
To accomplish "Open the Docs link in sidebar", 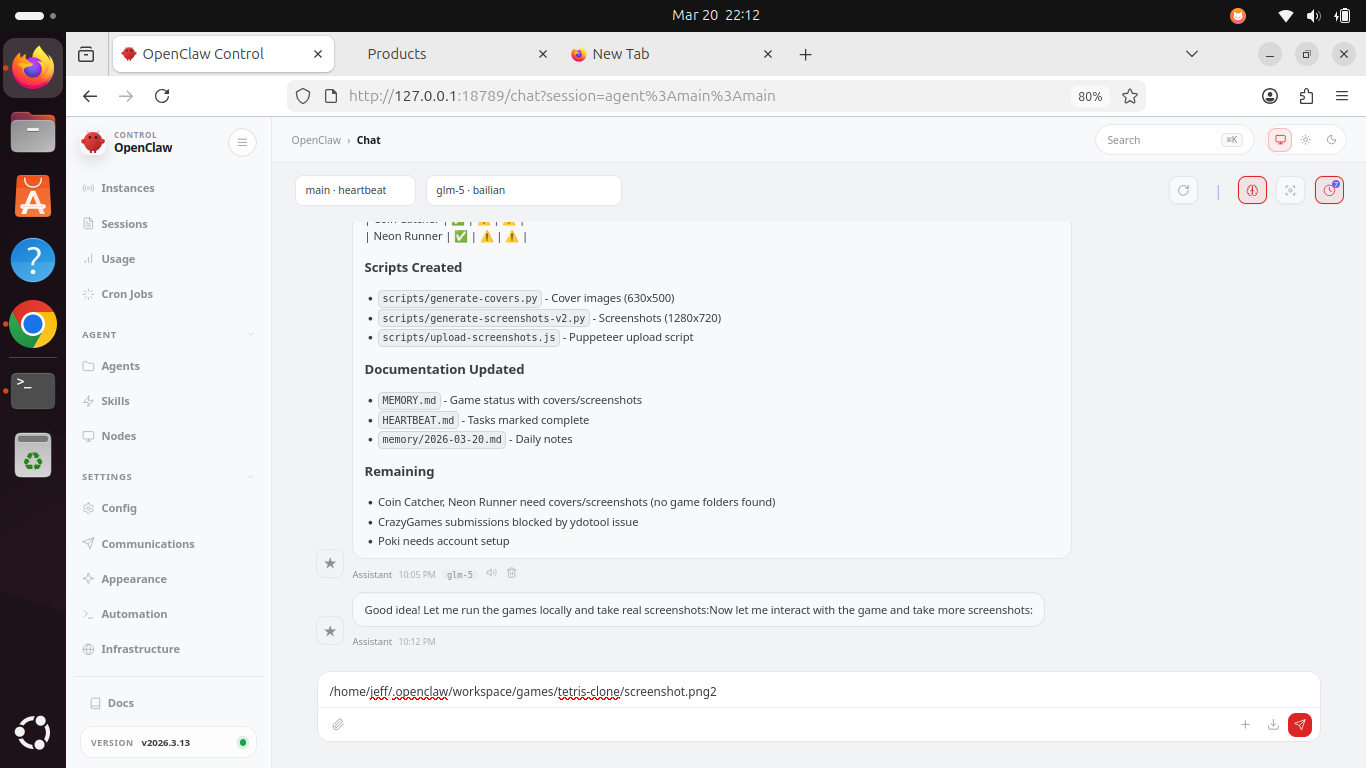I will tap(121, 703).
